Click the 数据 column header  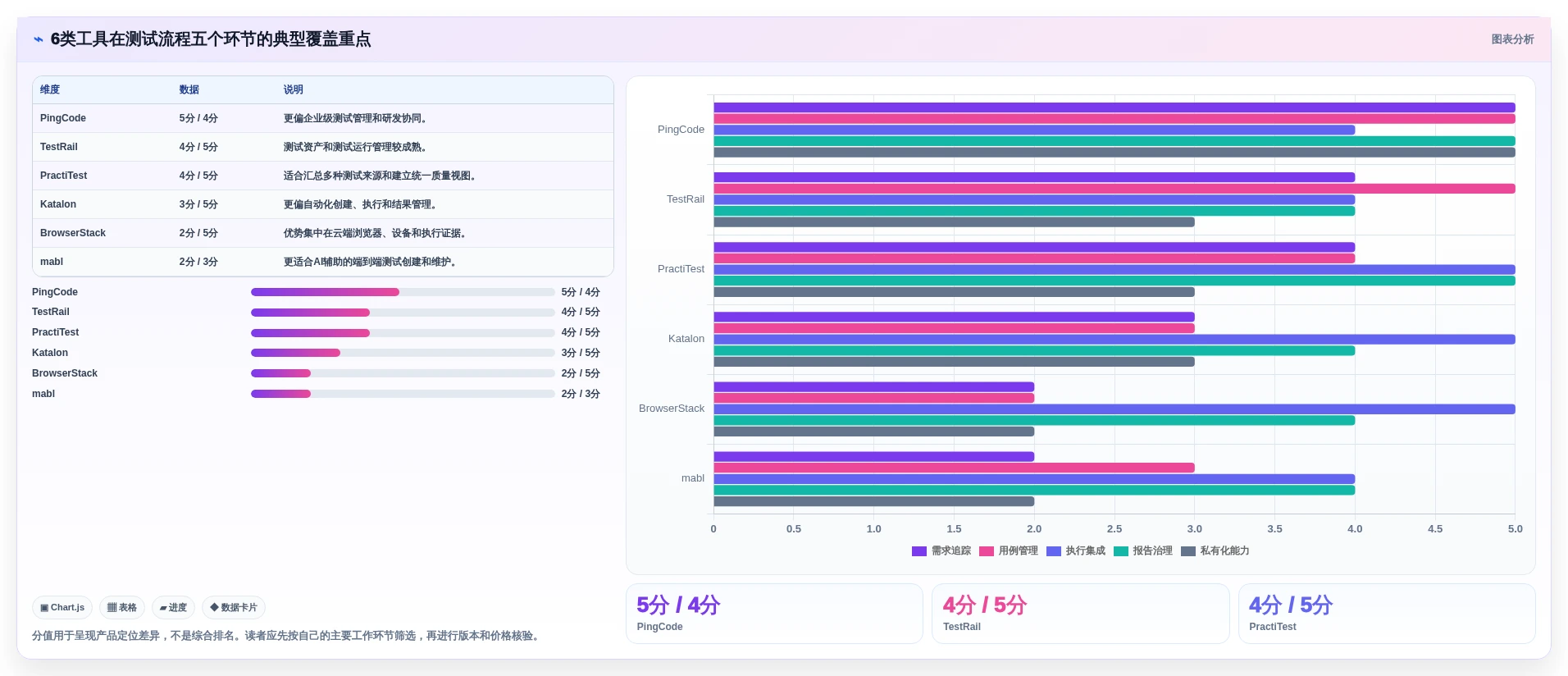pos(189,89)
